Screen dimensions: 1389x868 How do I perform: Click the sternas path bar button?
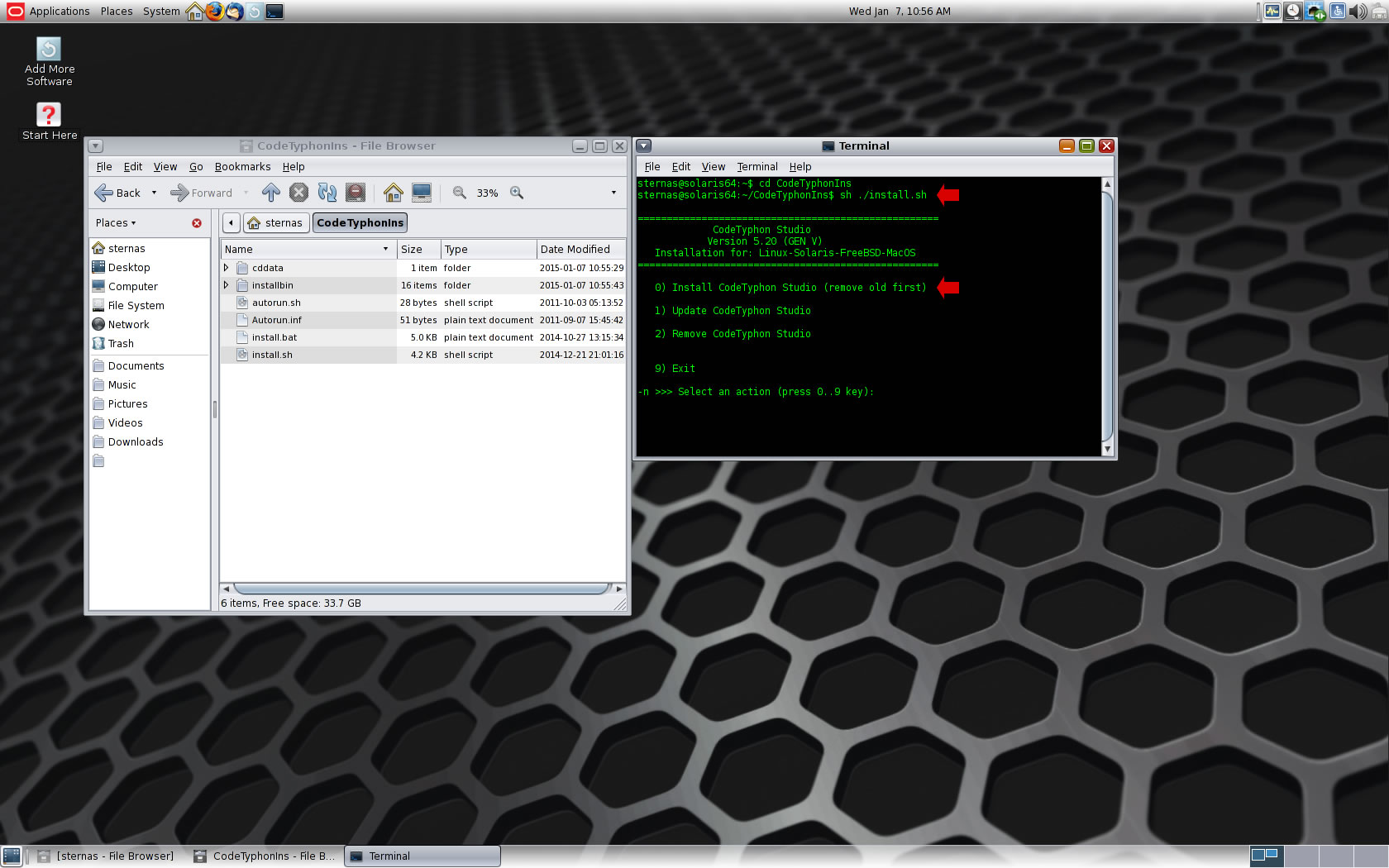point(276,223)
